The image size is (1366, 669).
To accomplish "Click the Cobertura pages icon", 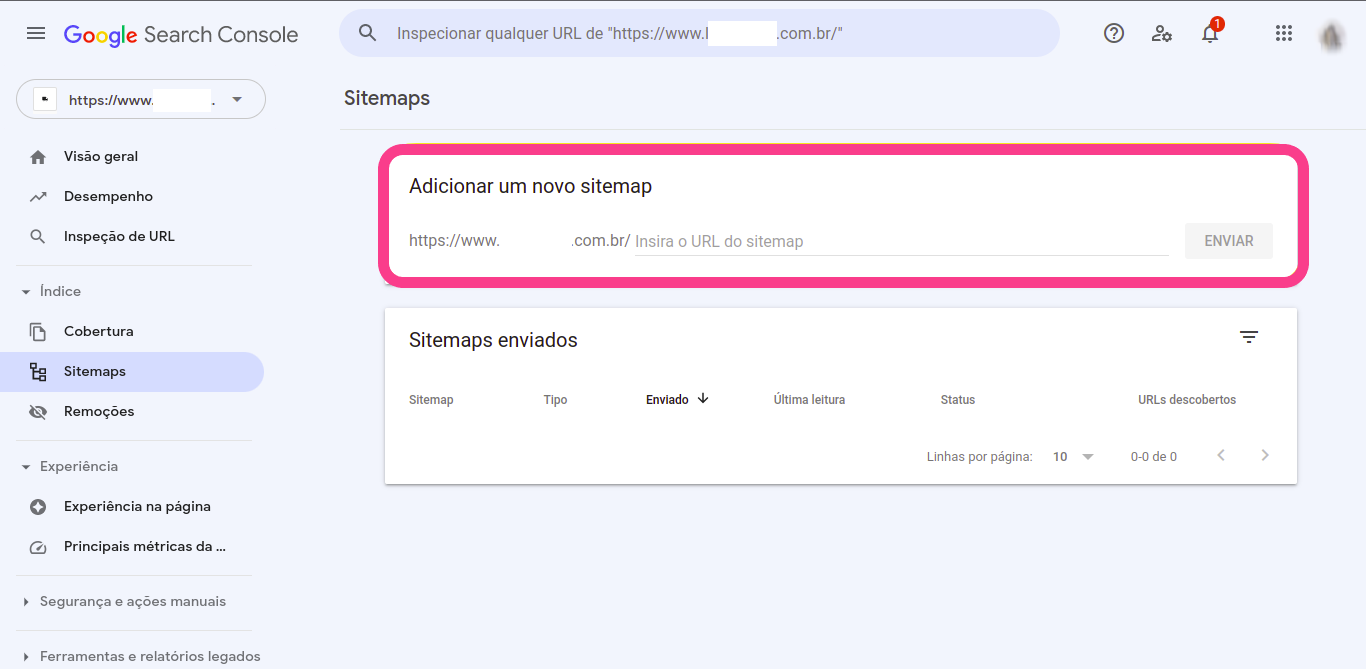I will [38, 332].
